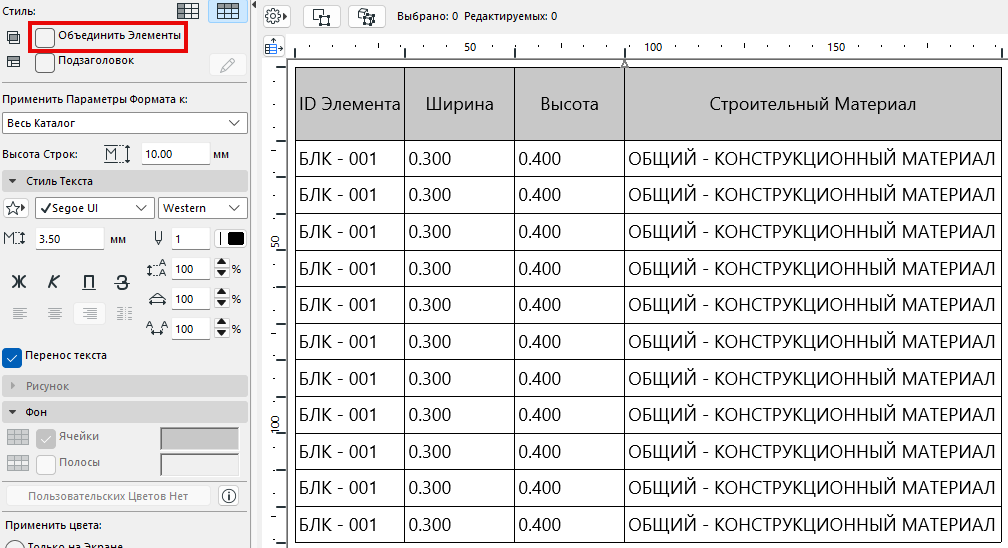The image size is (1008, 548).
Task: Open Segoe UI font dropdown
Action: tap(95, 208)
